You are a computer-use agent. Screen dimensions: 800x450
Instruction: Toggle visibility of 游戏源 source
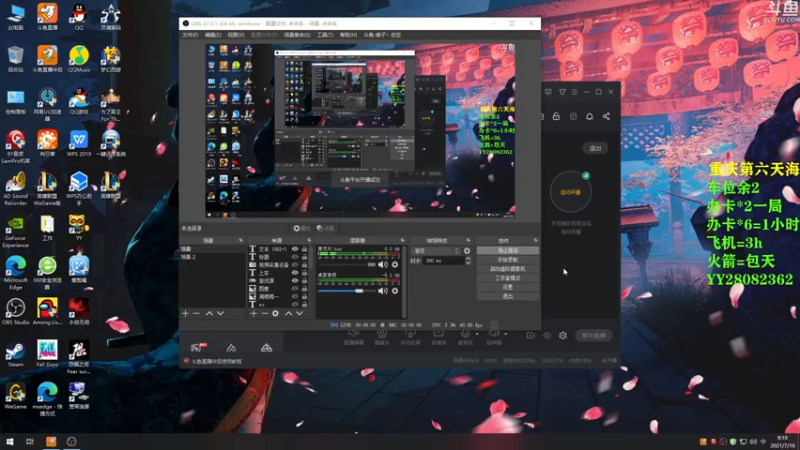[x=294, y=281]
